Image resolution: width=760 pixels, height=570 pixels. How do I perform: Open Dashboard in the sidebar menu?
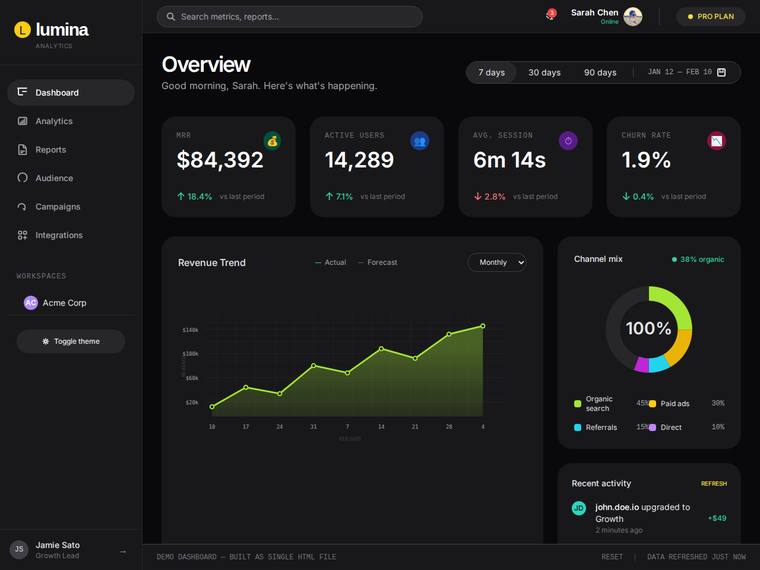71,92
